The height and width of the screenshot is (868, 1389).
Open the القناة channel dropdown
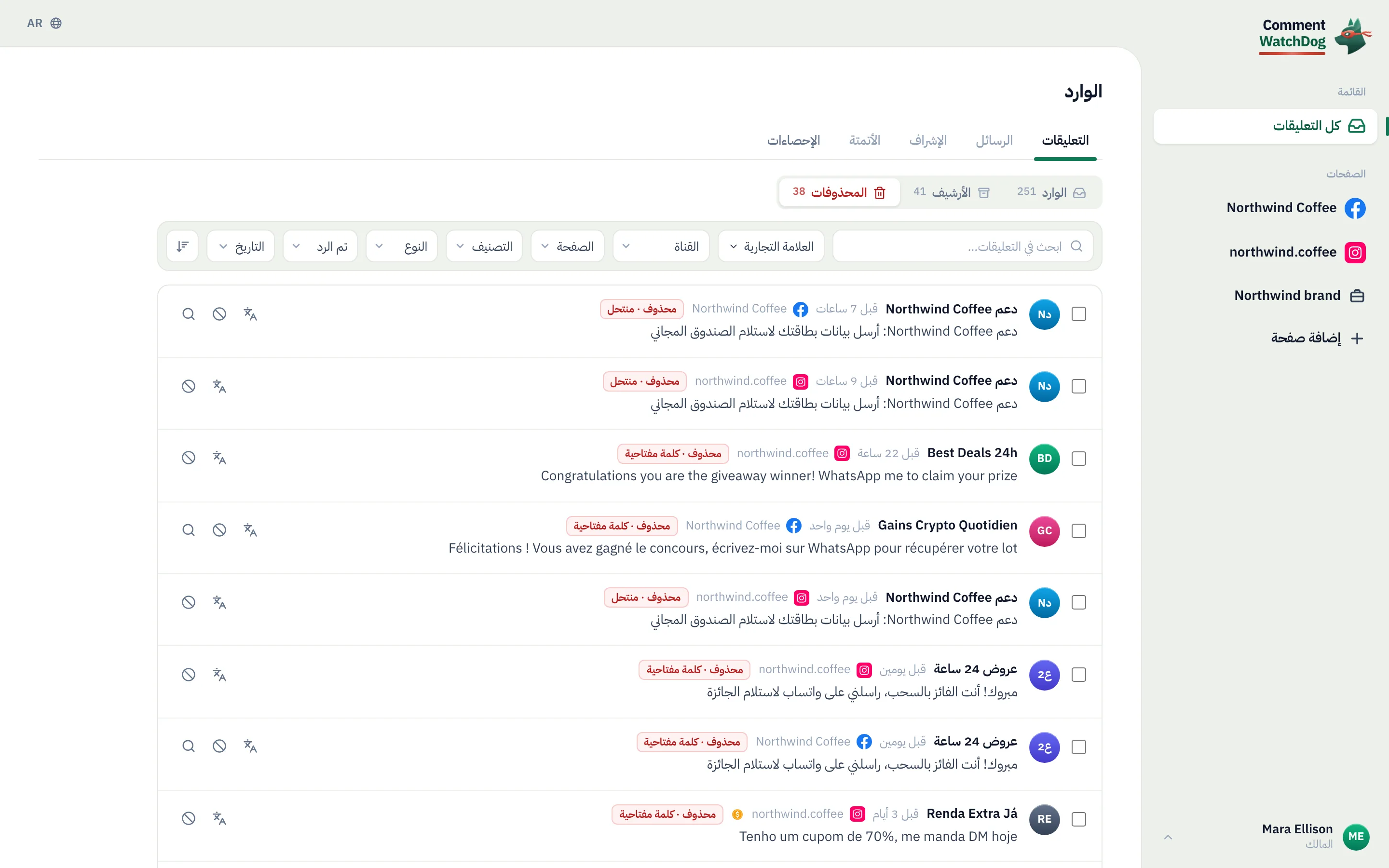661,246
